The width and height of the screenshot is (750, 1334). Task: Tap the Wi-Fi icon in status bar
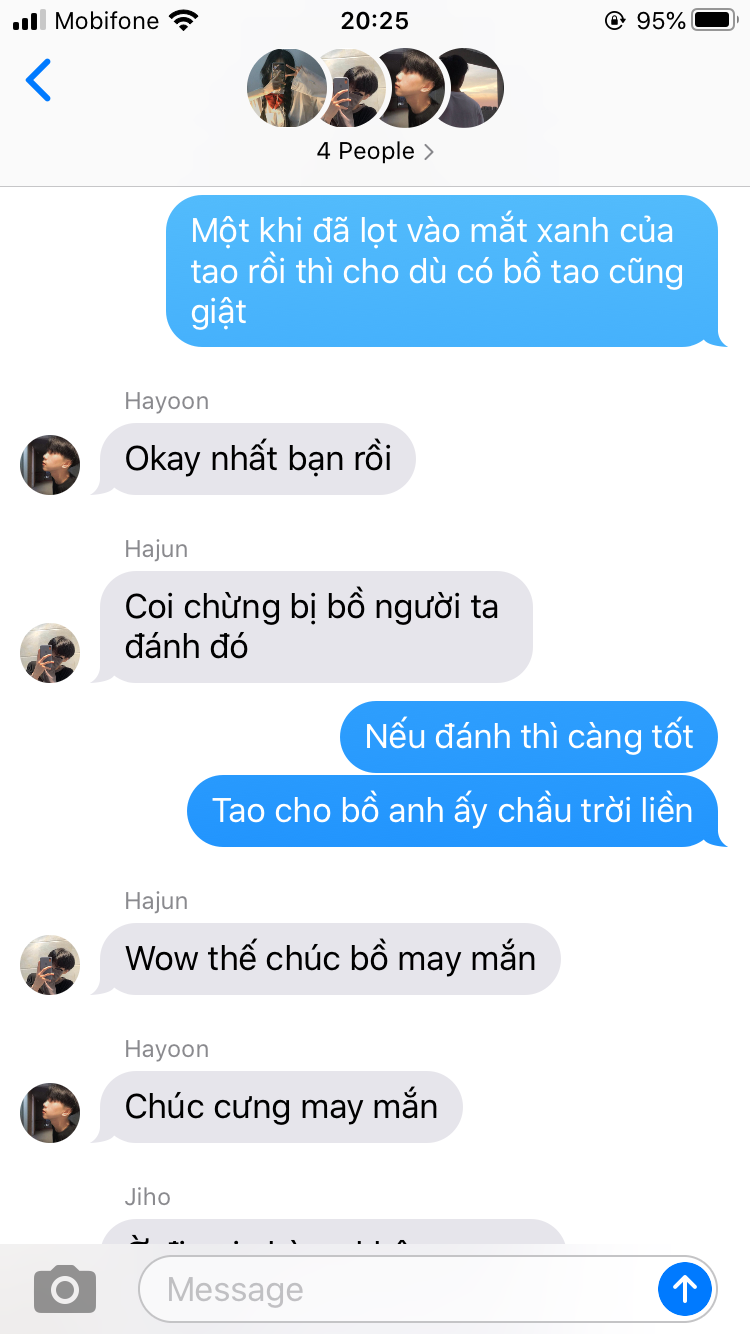pyautogui.click(x=184, y=20)
